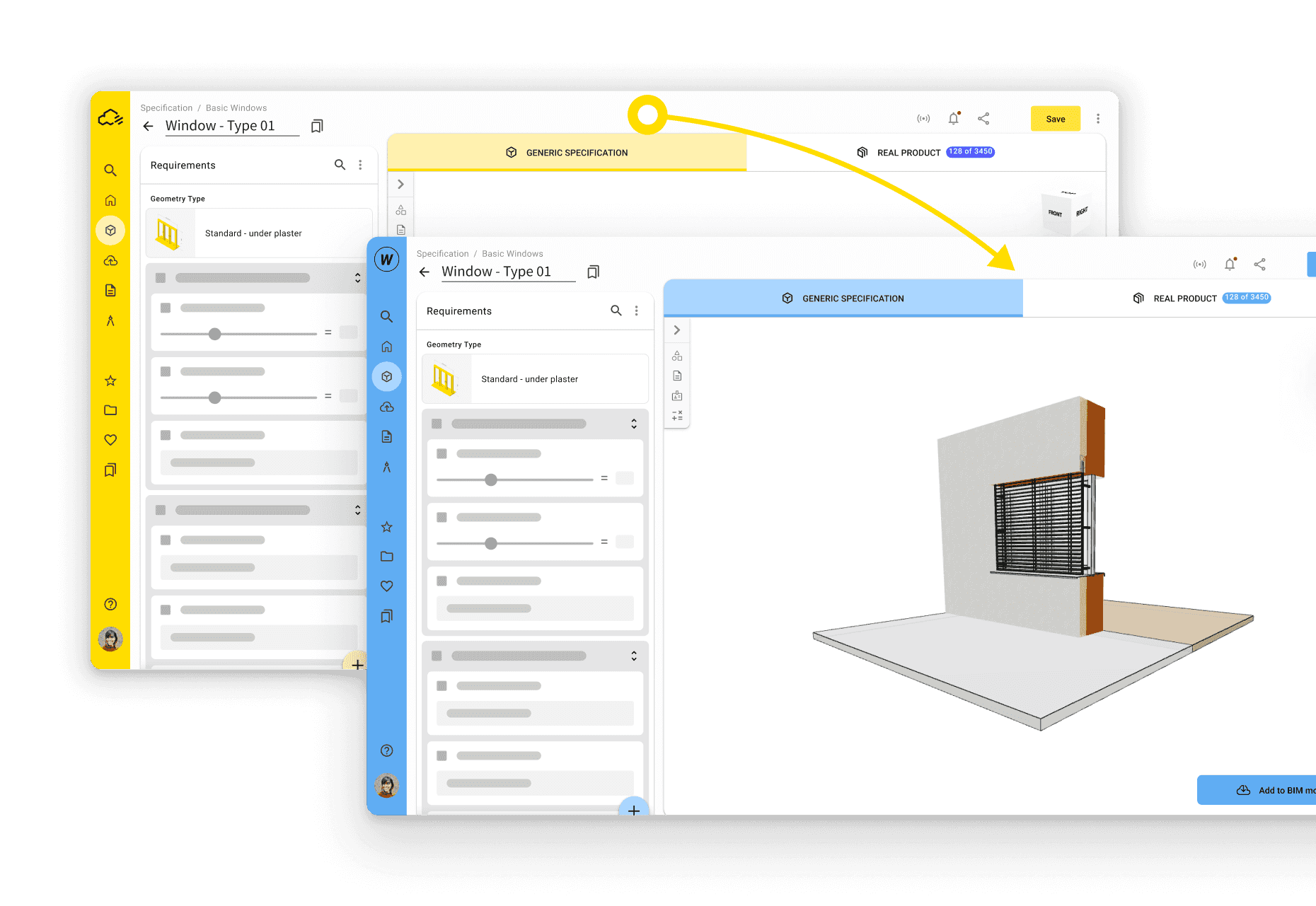1316x906 pixels.
Task: Open the favorites star in the blue sidebar
Action: (386, 527)
